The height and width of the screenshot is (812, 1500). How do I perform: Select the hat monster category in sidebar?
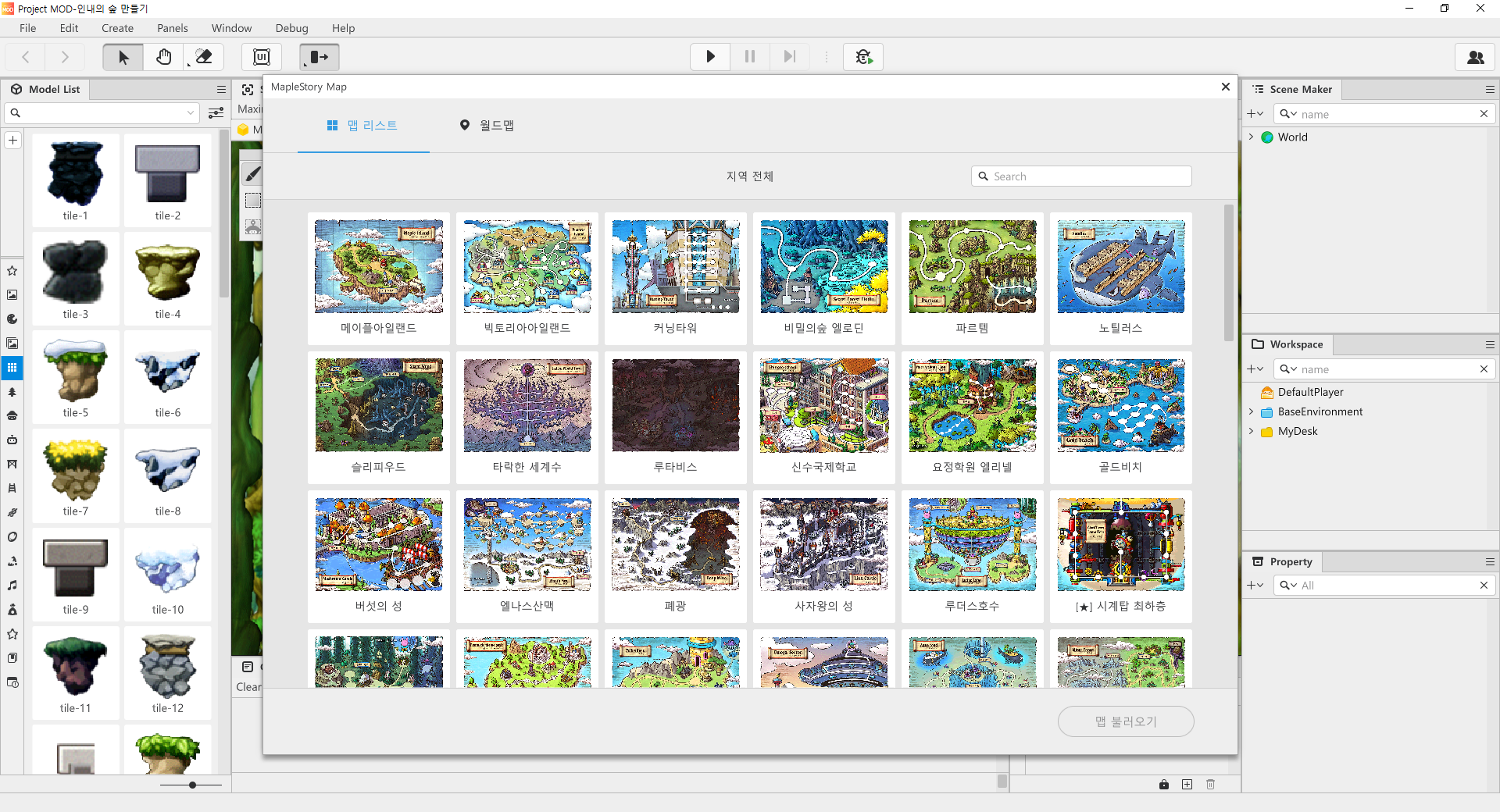pyautogui.click(x=12, y=416)
